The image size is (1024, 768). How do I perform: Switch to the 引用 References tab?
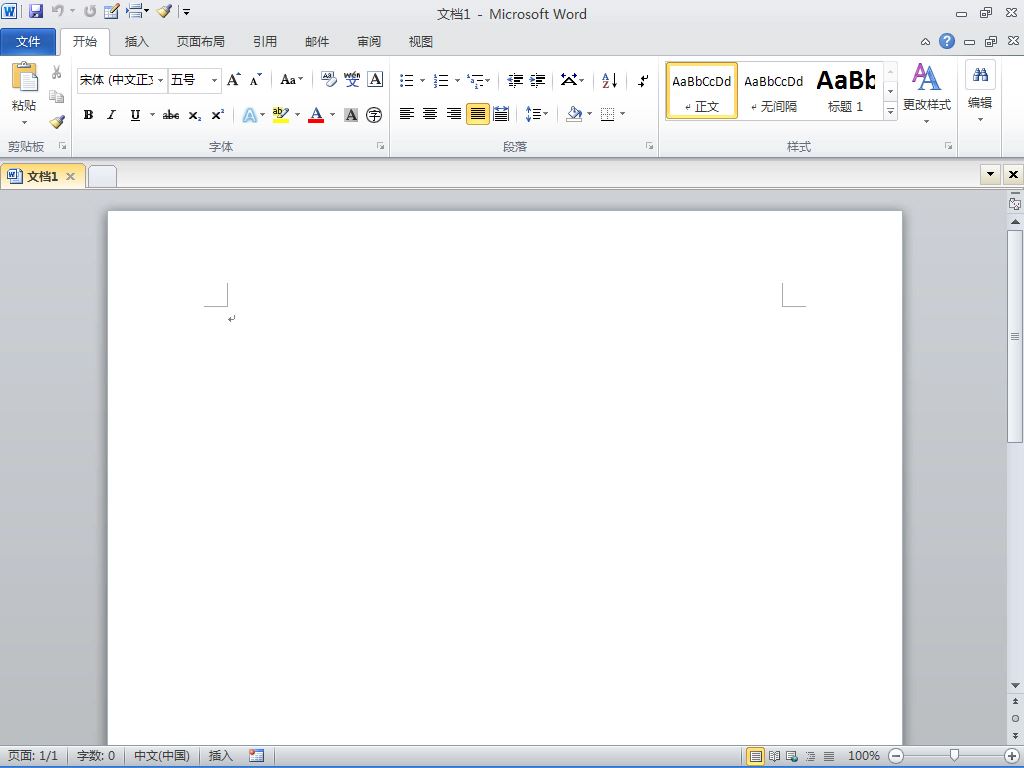point(265,42)
